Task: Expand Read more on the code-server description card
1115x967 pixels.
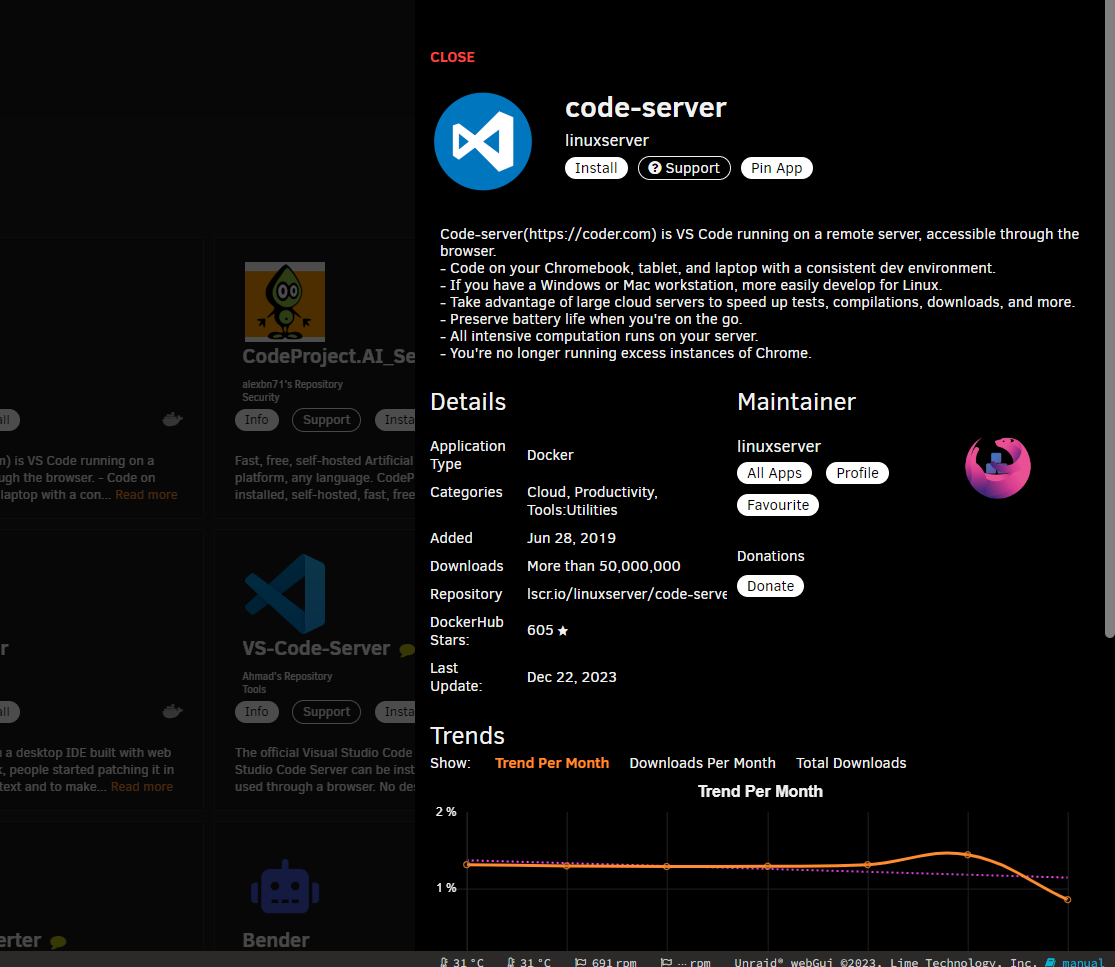Action: coord(146,494)
